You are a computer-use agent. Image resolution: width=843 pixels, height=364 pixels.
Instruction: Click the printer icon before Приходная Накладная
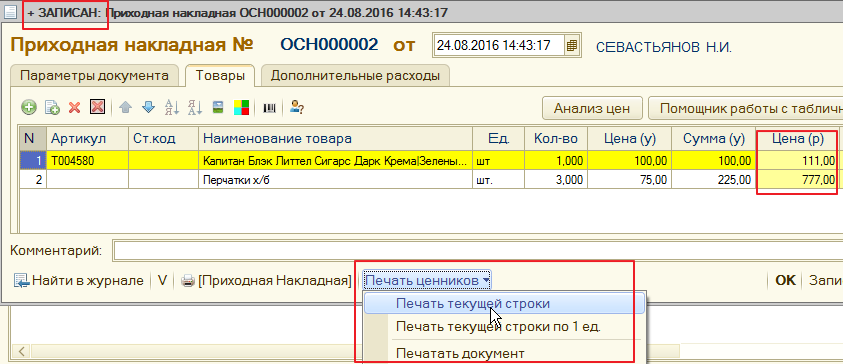[187, 281]
